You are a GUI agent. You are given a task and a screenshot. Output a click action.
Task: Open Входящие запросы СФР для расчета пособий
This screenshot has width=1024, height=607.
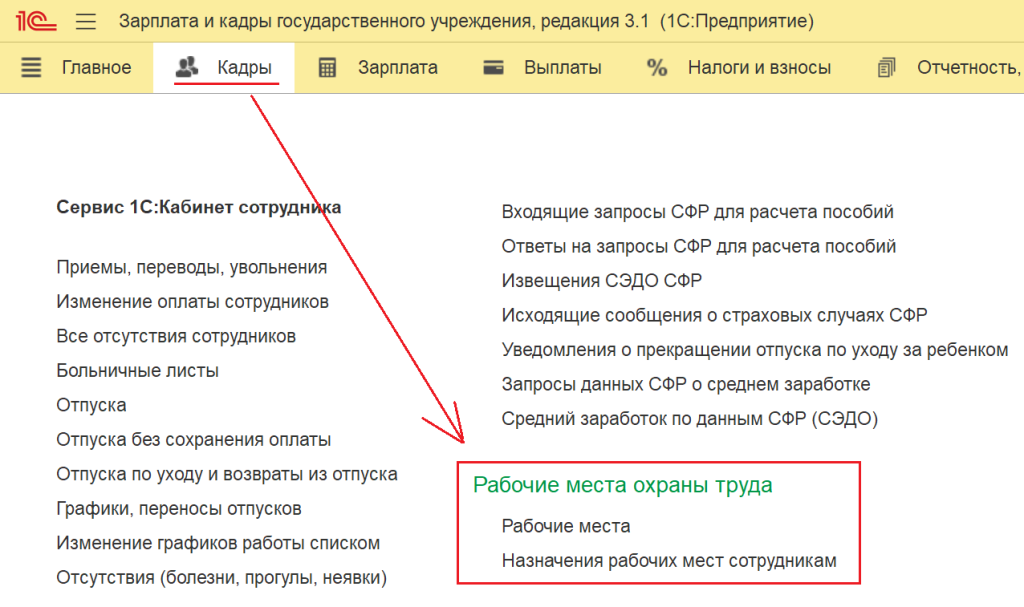pos(697,212)
